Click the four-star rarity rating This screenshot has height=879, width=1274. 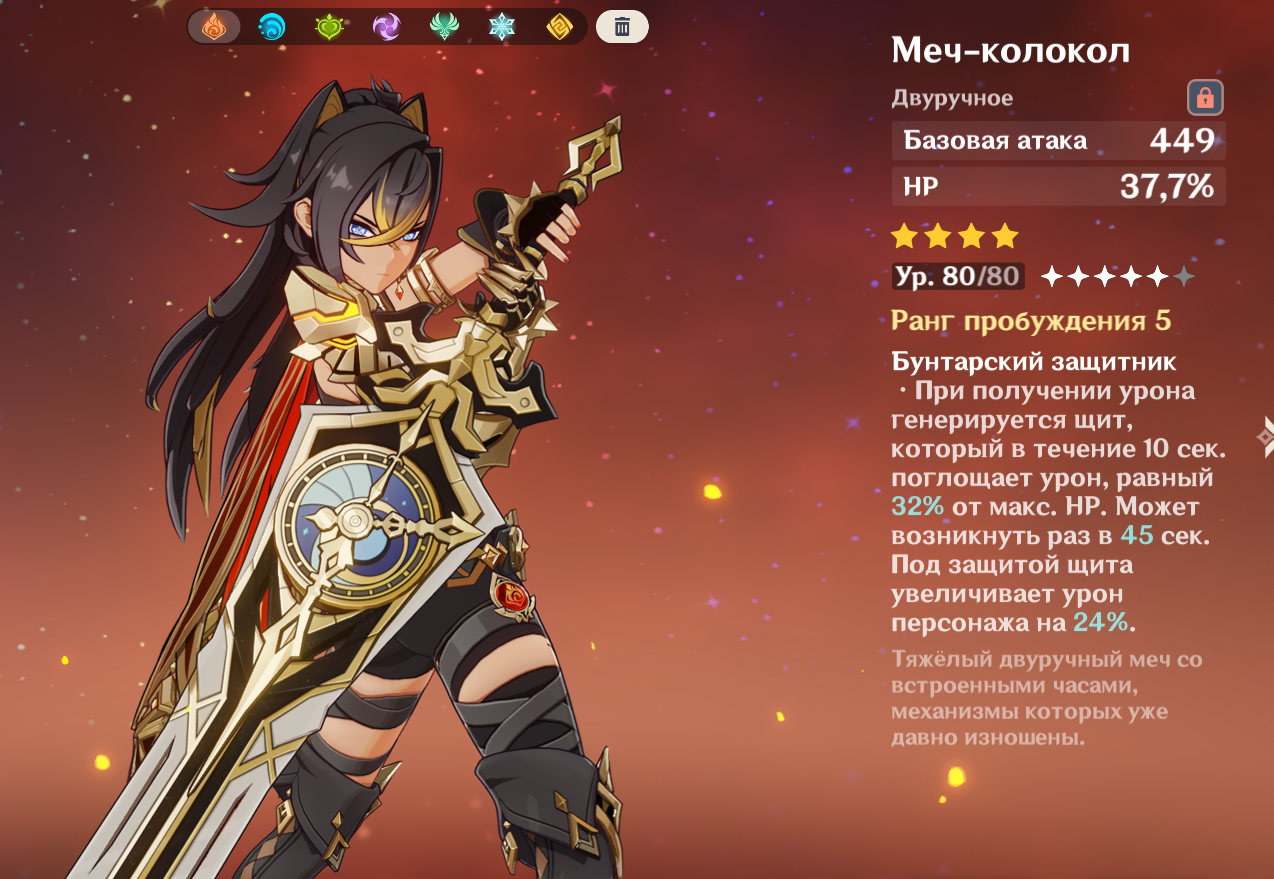[954, 236]
